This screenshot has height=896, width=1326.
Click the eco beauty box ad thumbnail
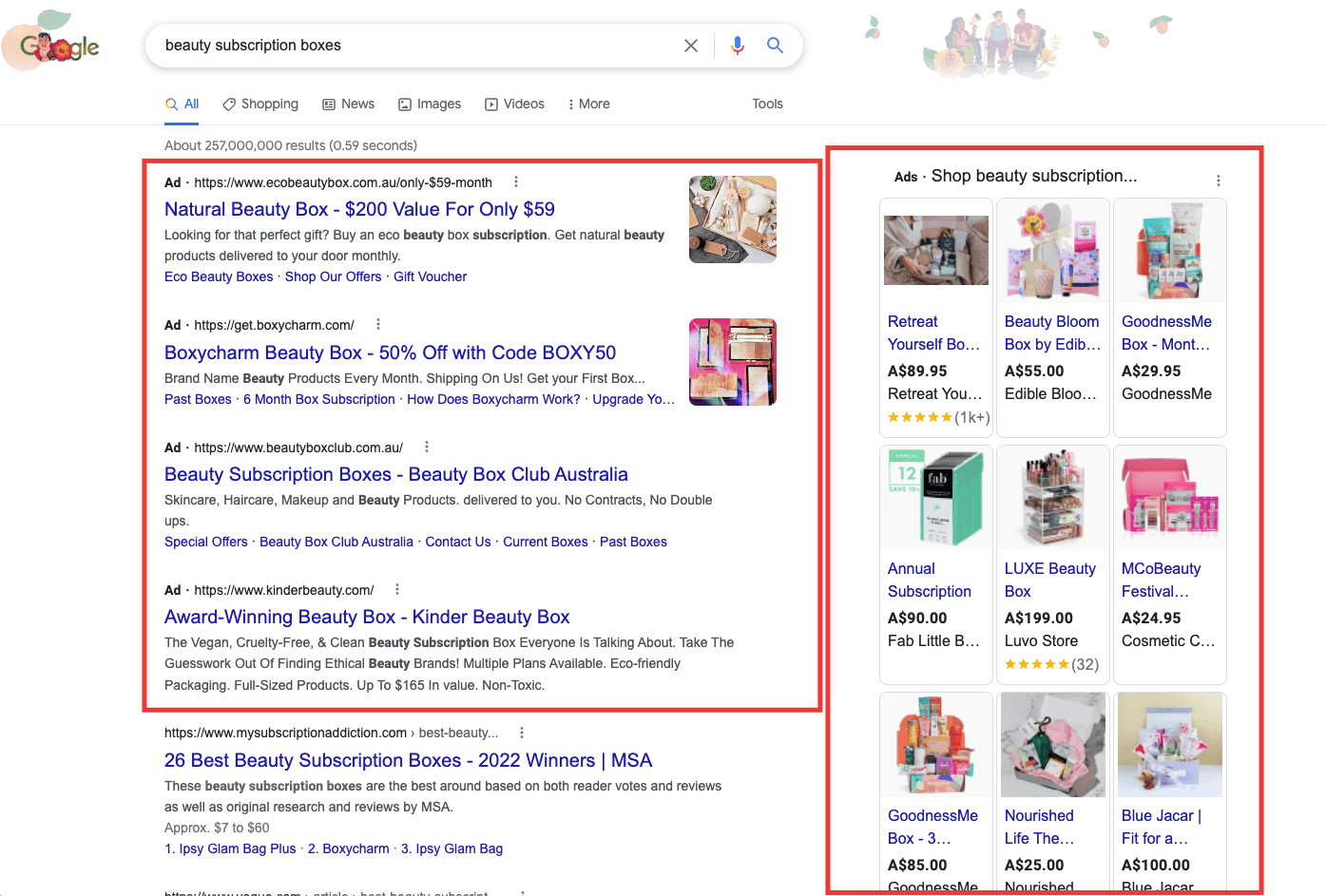pos(733,219)
